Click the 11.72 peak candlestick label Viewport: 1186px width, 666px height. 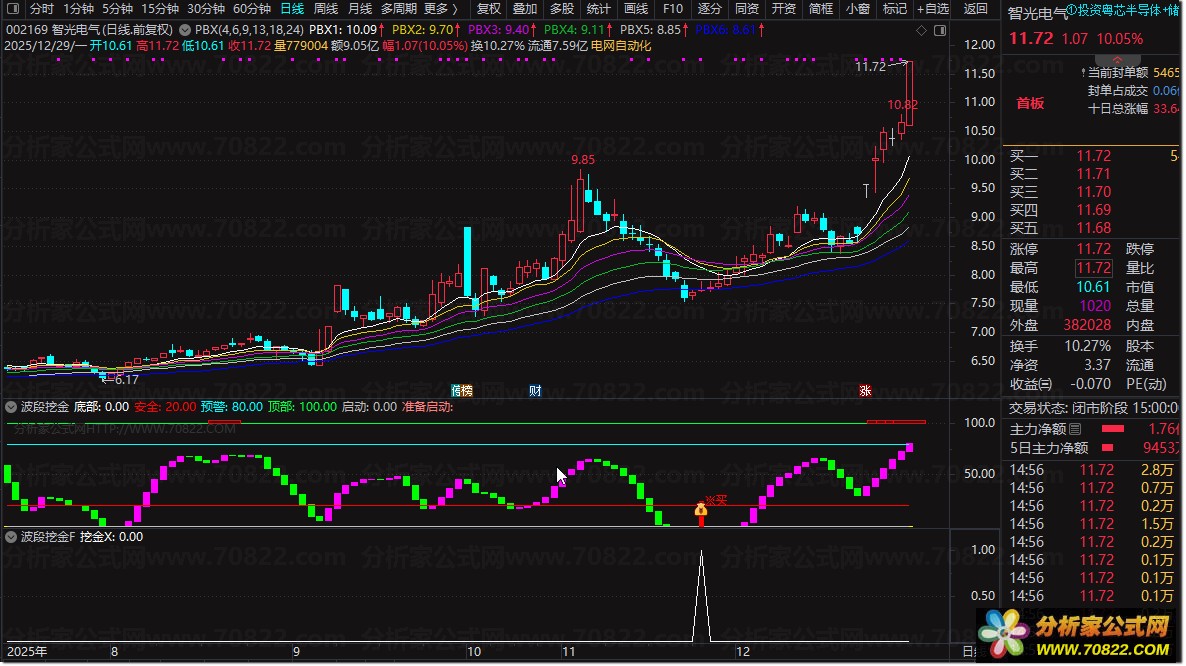click(x=871, y=67)
